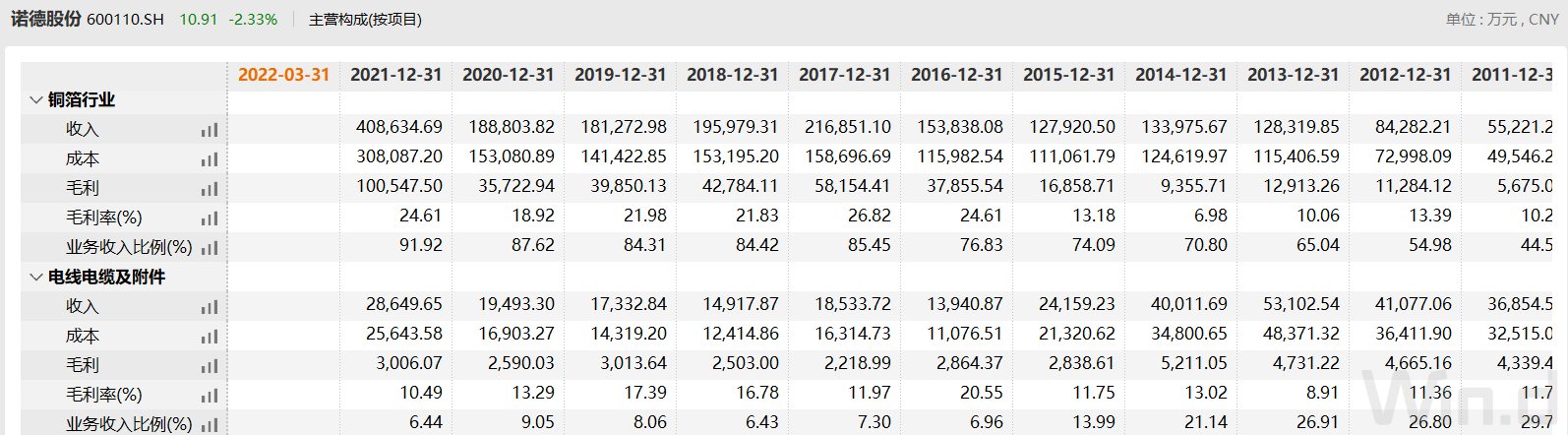Image resolution: width=1568 pixels, height=435 pixels.
Task: Click chart icon beside 电线电缆及附件 业务收入比例(%) row
Action: click(x=209, y=425)
